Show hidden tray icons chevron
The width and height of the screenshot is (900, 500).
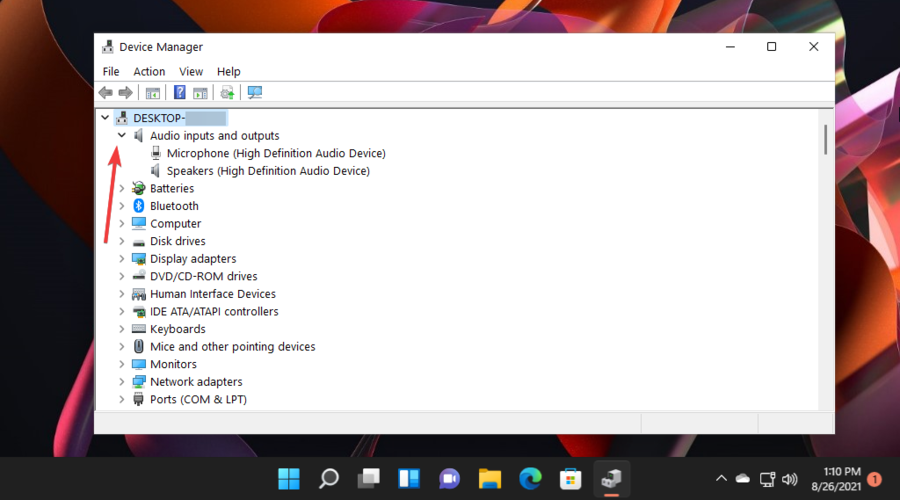coord(721,478)
